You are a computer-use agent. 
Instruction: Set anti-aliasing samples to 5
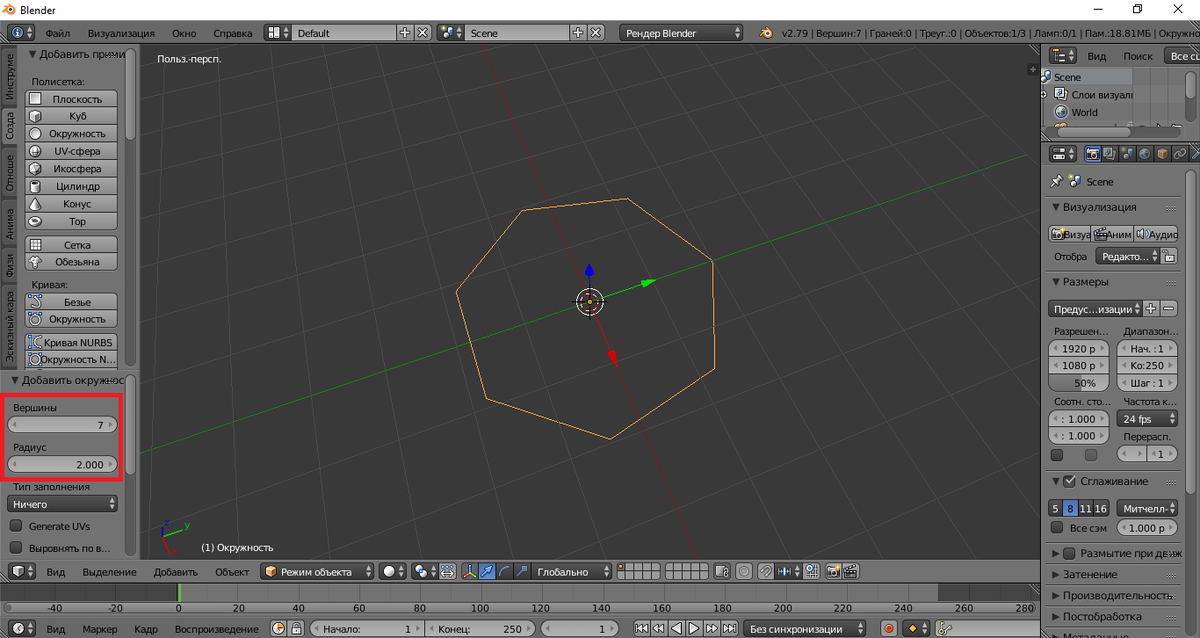click(x=1056, y=509)
